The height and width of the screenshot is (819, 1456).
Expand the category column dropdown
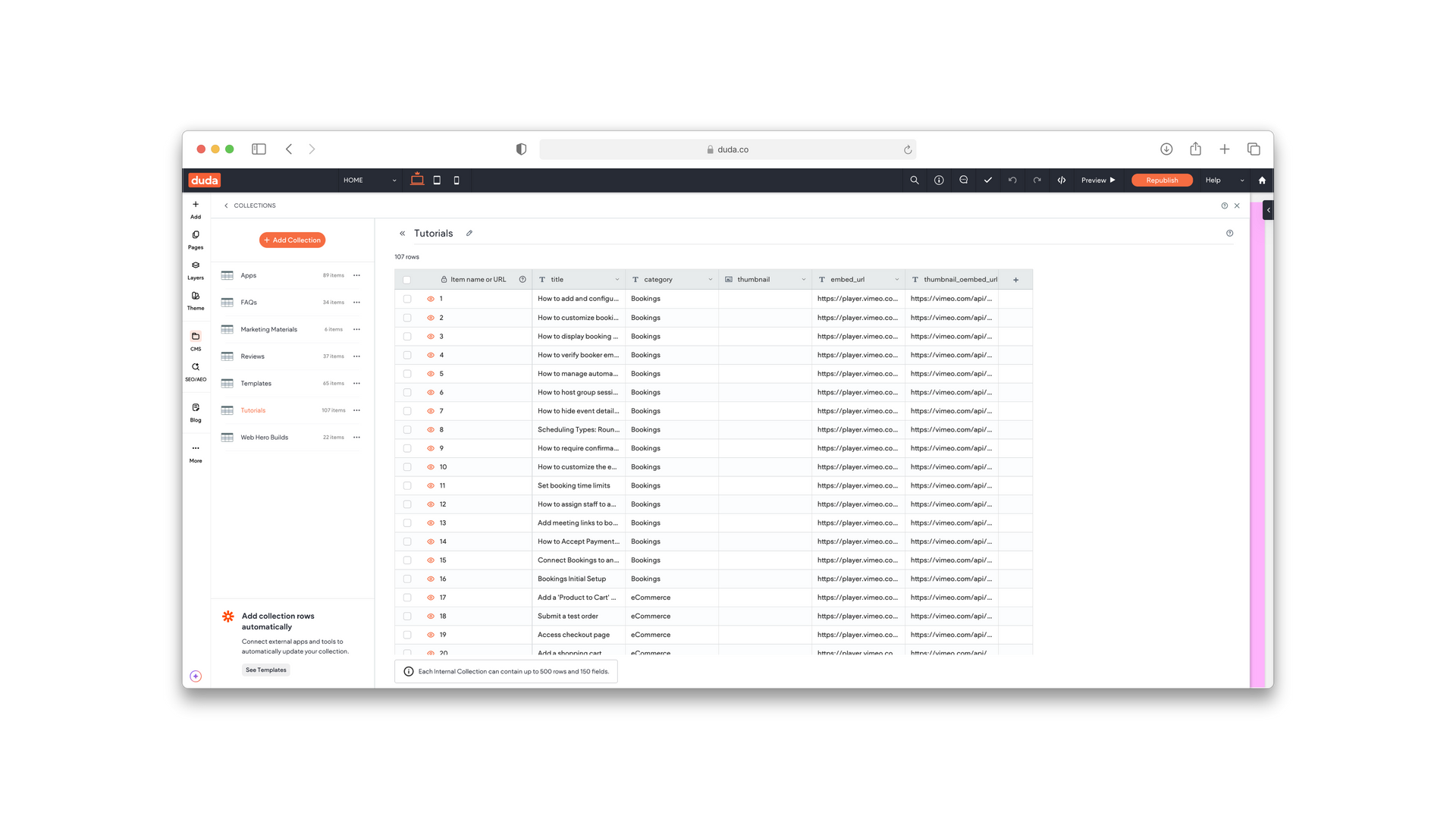pos(710,280)
